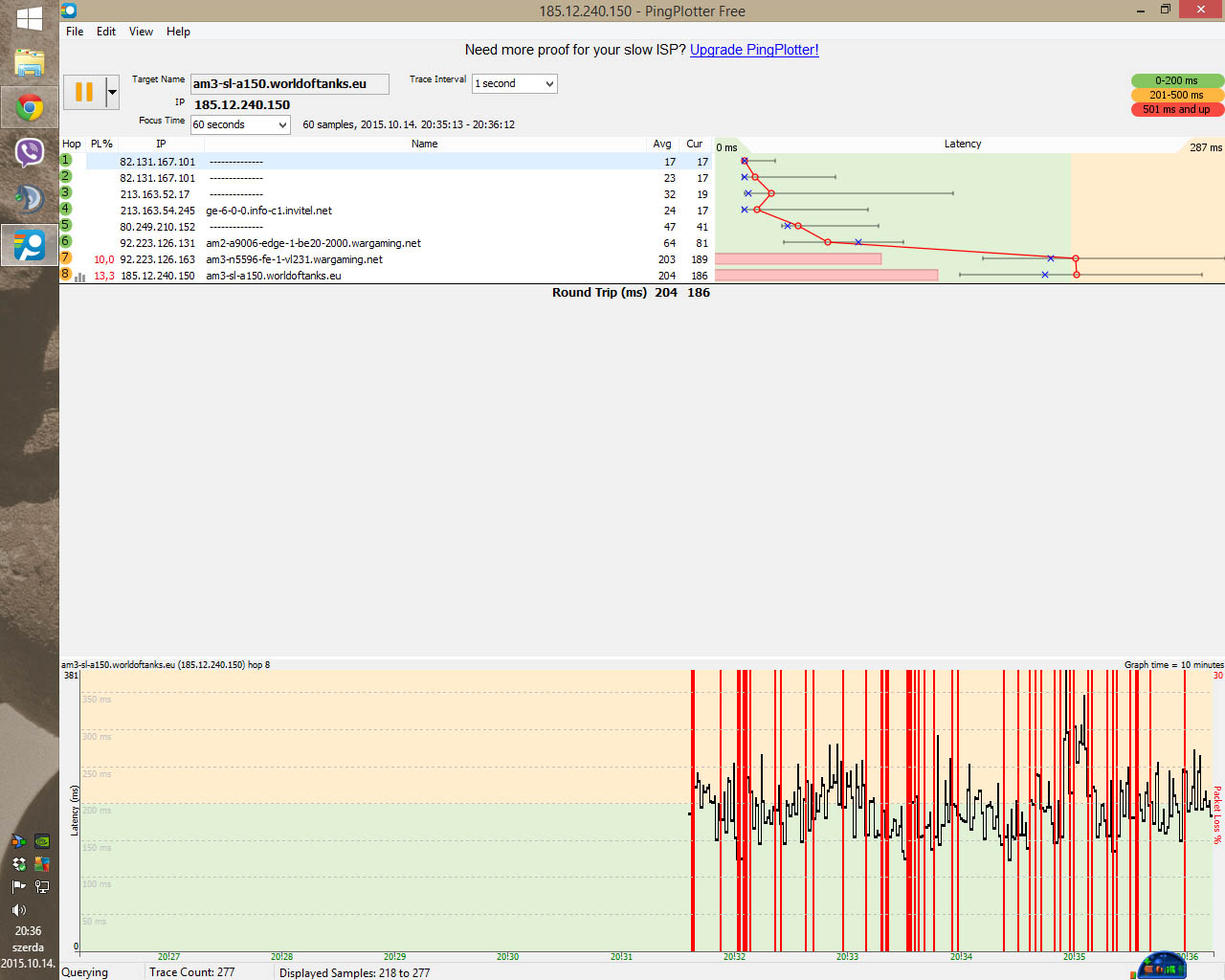Click the PingPlotter taskbar icon

point(29,245)
